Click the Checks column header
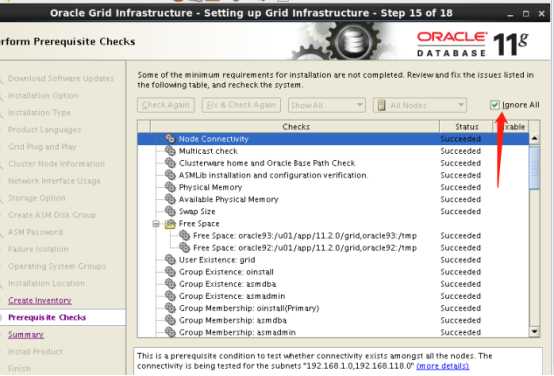Viewport: 554px width, 376px height. 295,127
